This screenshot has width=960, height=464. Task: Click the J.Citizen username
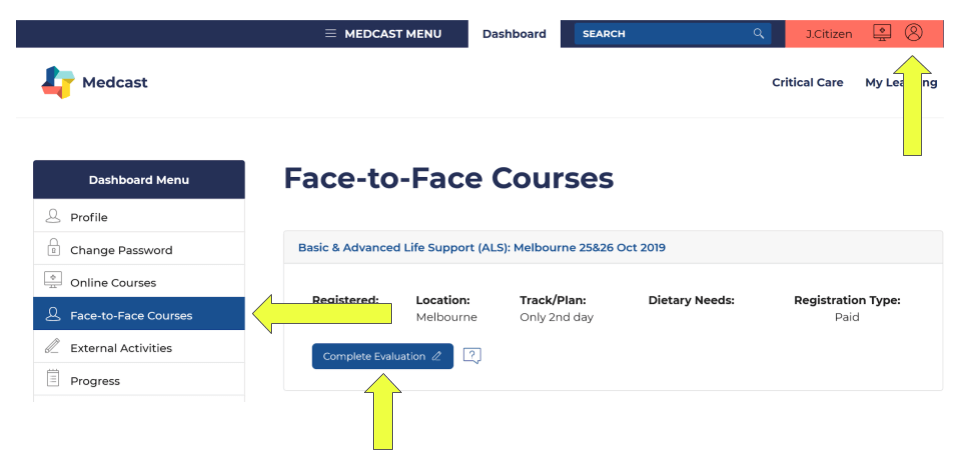(x=828, y=34)
